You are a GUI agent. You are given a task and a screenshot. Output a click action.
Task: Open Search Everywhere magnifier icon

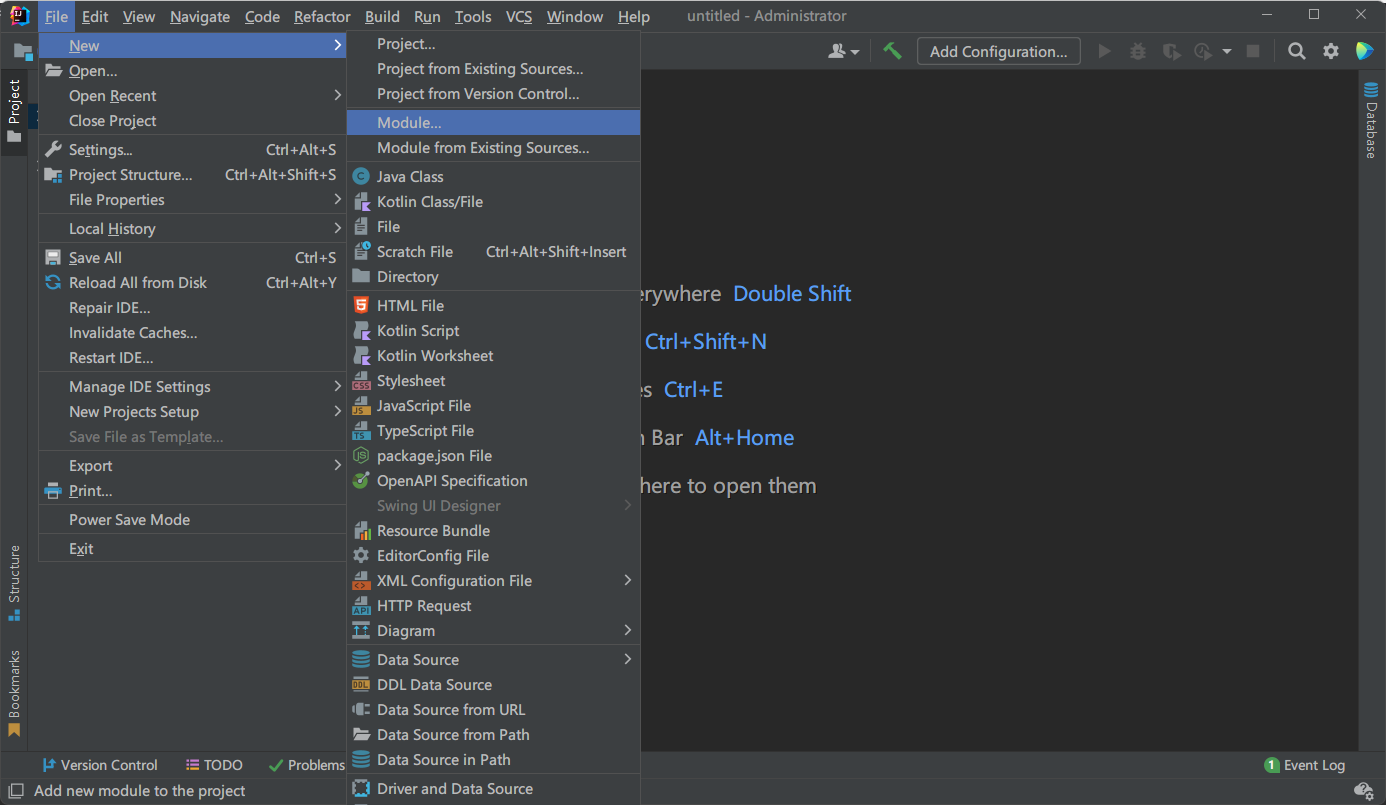point(1296,51)
